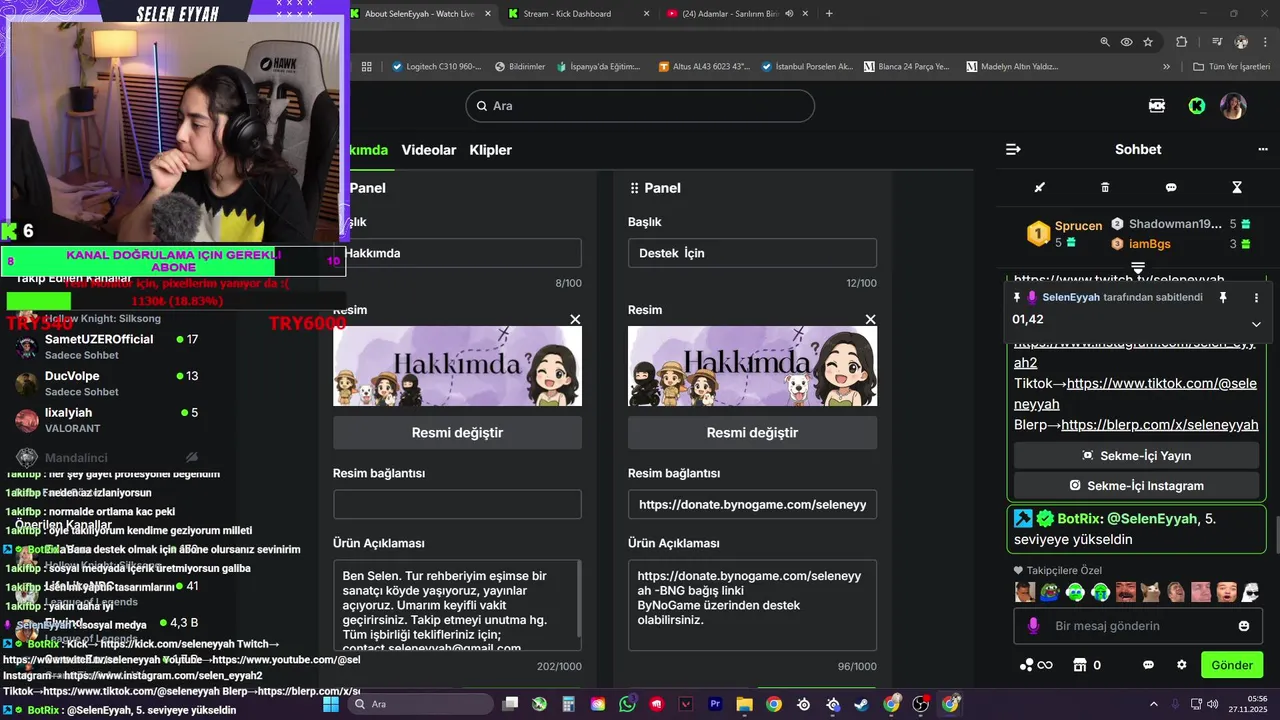The image size is (1280, 720).
Task: Send the chat message with Gönder
Action: (1232, 665)
